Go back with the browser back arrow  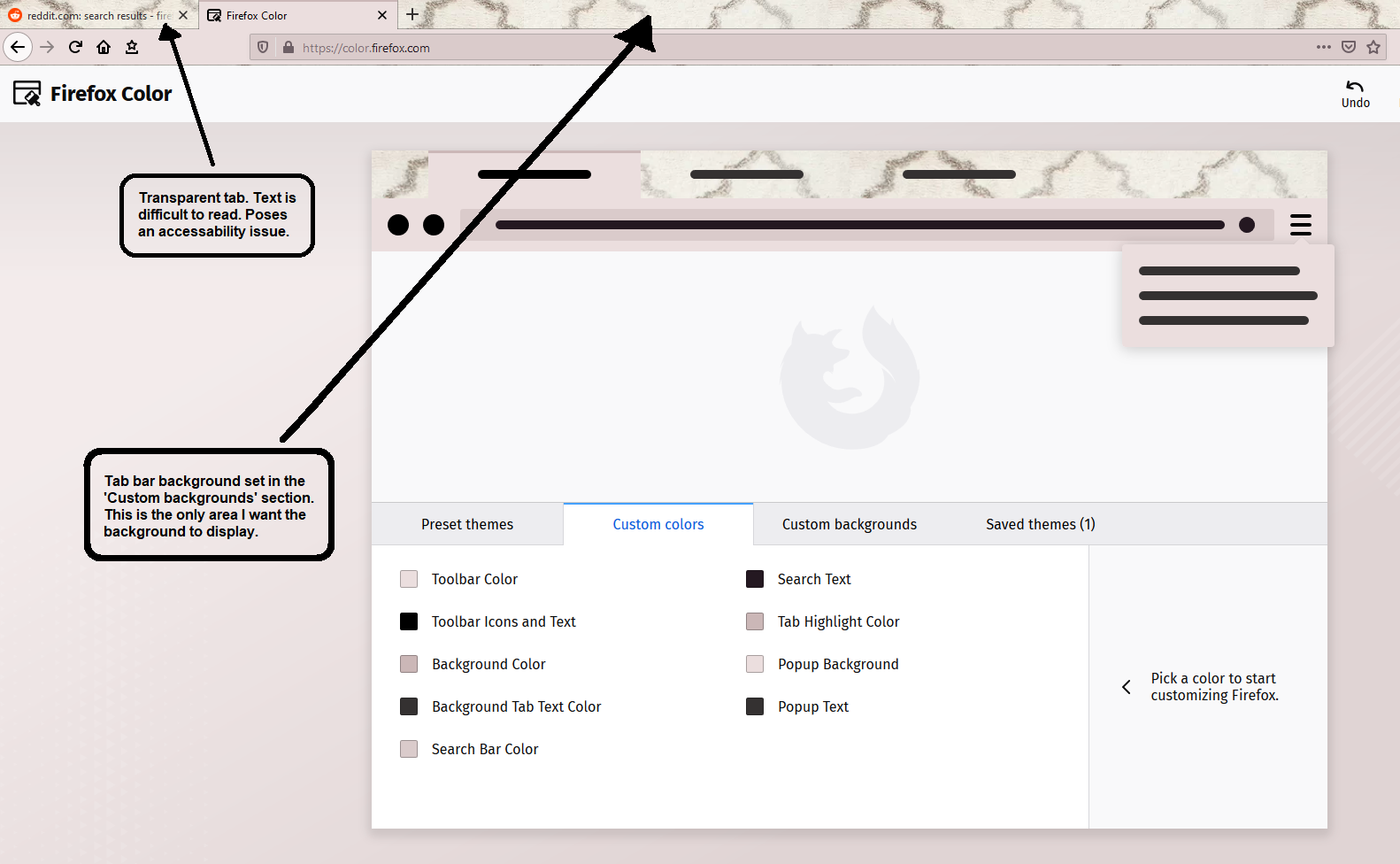[x=18, y=47]
